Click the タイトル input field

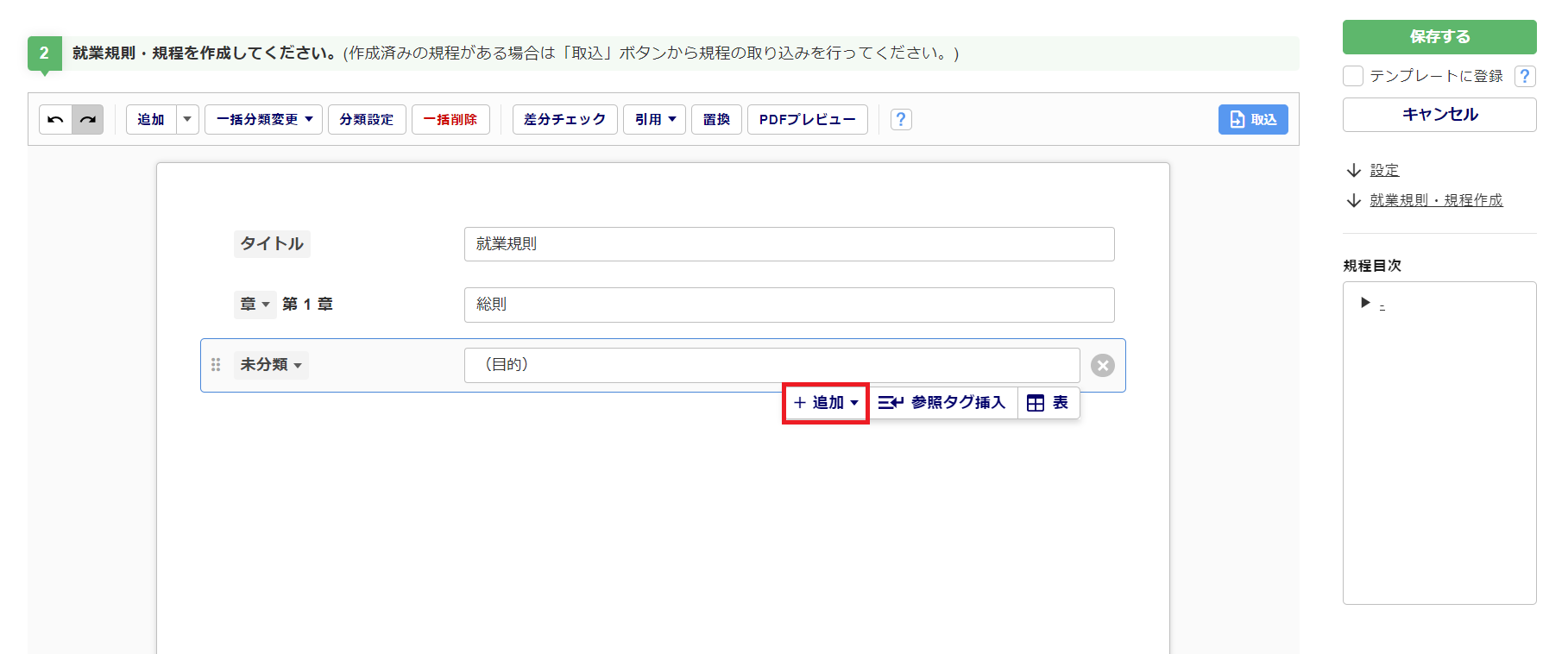[789, 244]
